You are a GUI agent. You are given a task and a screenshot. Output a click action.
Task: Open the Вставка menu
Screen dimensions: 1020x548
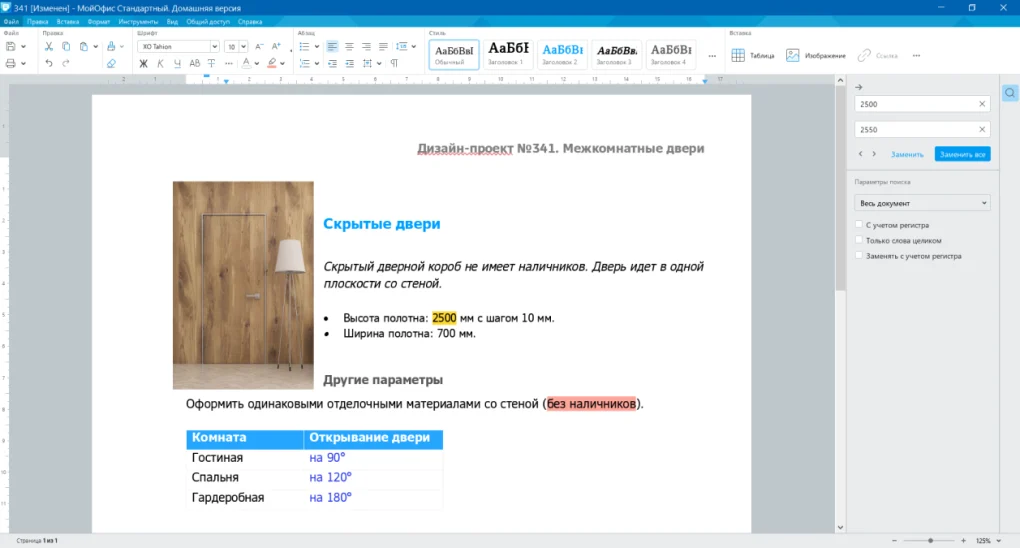[68, 21]
